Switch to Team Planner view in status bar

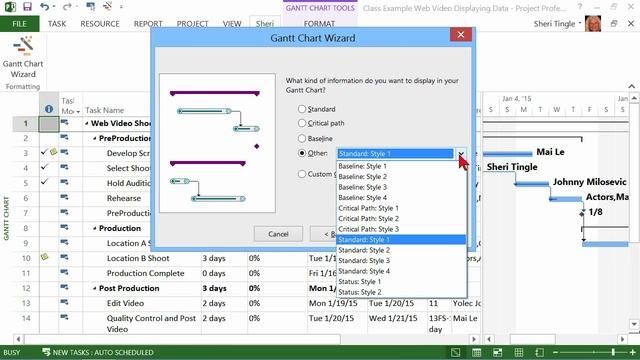tap(498, 352)
